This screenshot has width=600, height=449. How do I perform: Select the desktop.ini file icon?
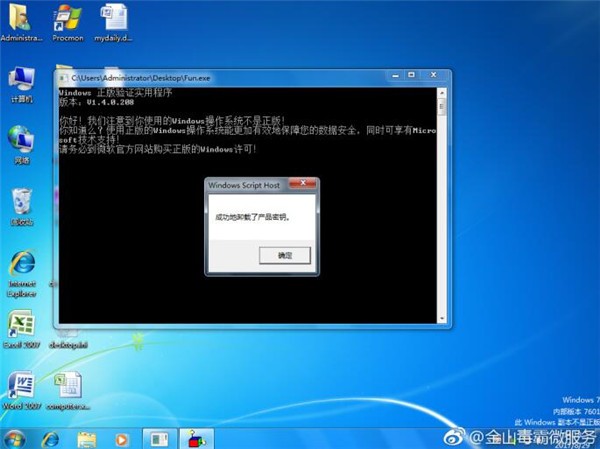68,340
